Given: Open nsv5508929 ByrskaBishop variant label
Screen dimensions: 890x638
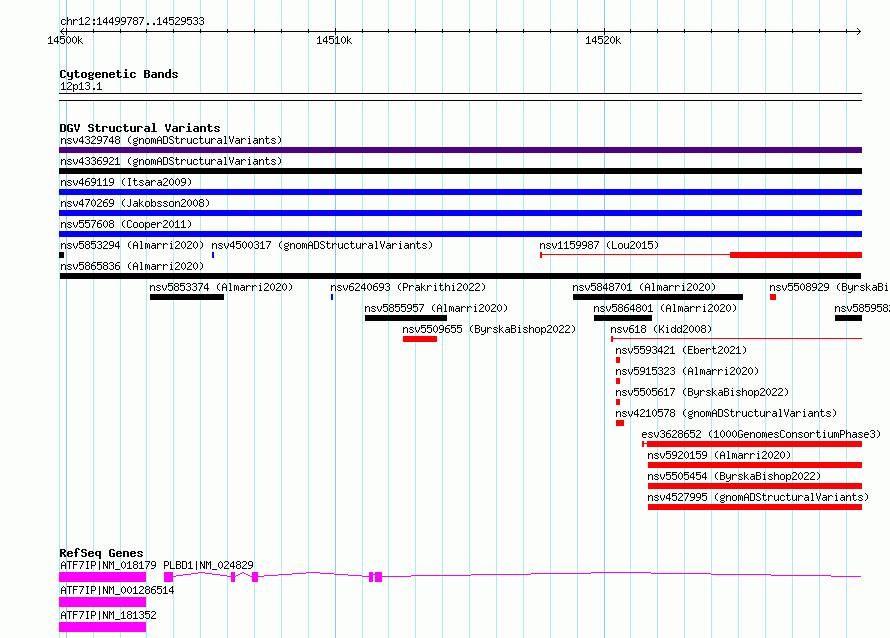Looking at the screenshot, I should (829, 287).
